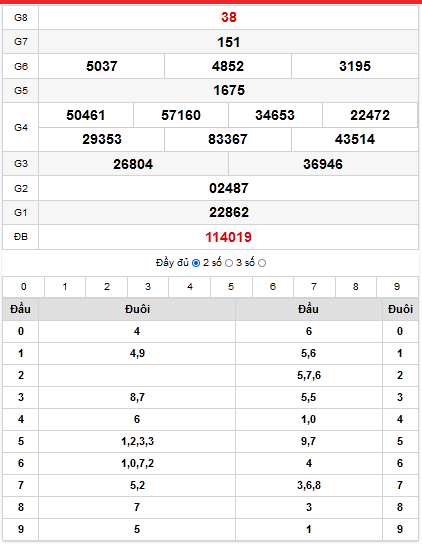Click the special prize number 114019

(228, 237)
